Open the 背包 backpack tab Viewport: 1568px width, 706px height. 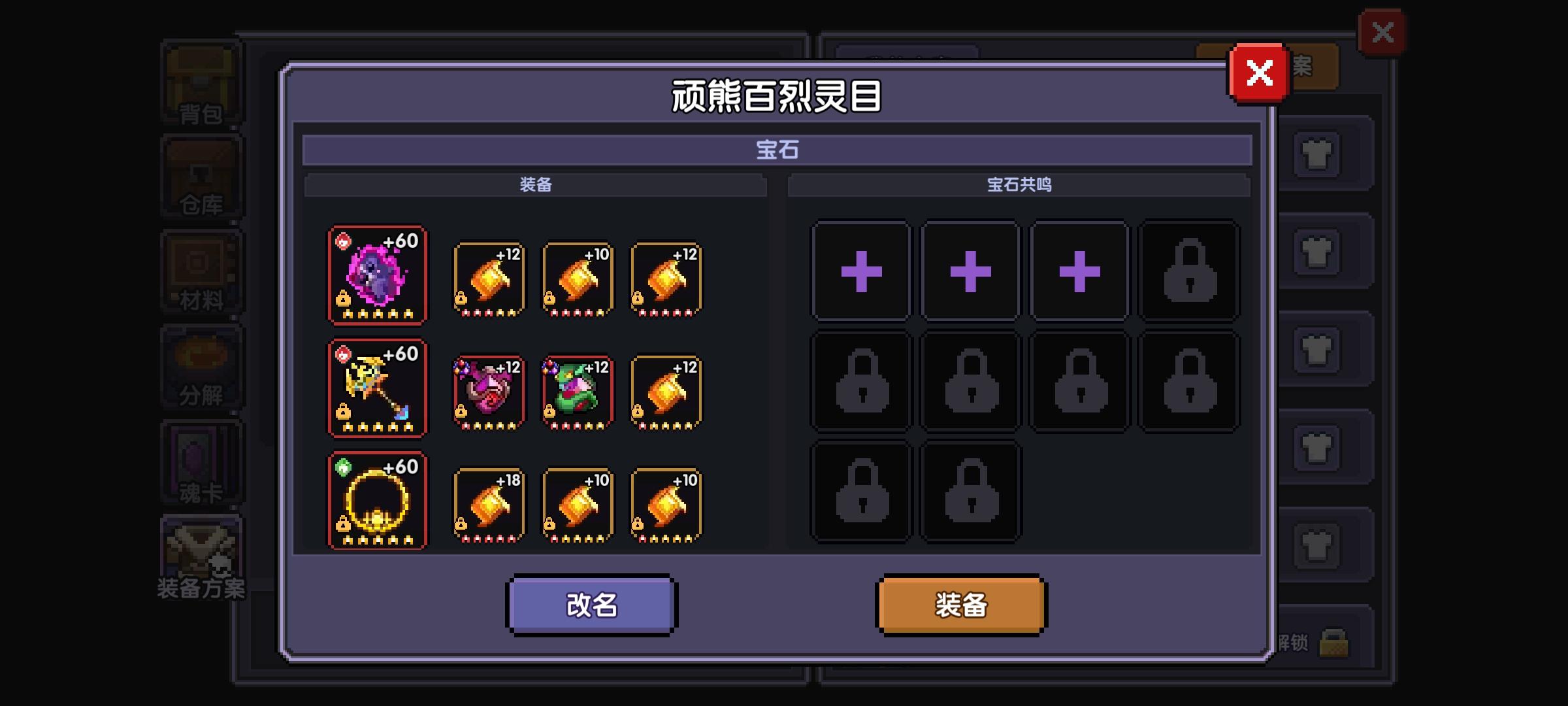pos(202,84)
